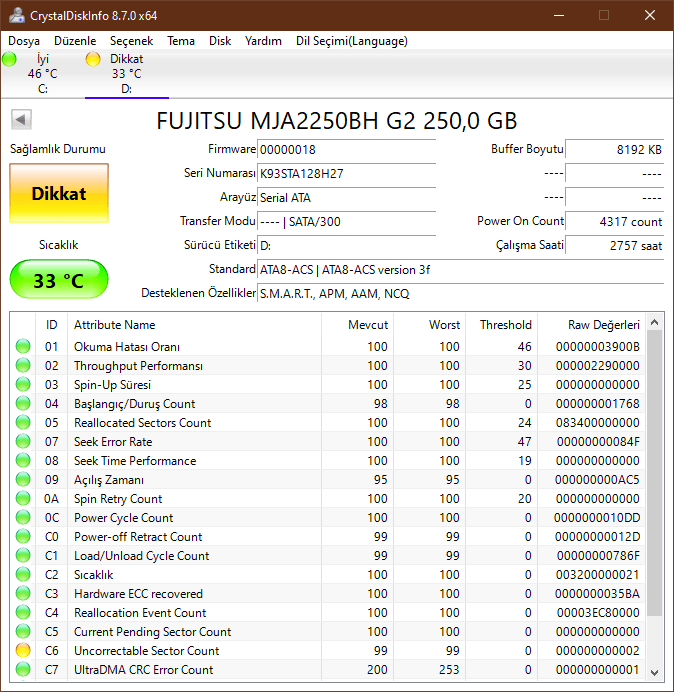
Task: Click the Serial ATA interface field
Action: [346, 197]
